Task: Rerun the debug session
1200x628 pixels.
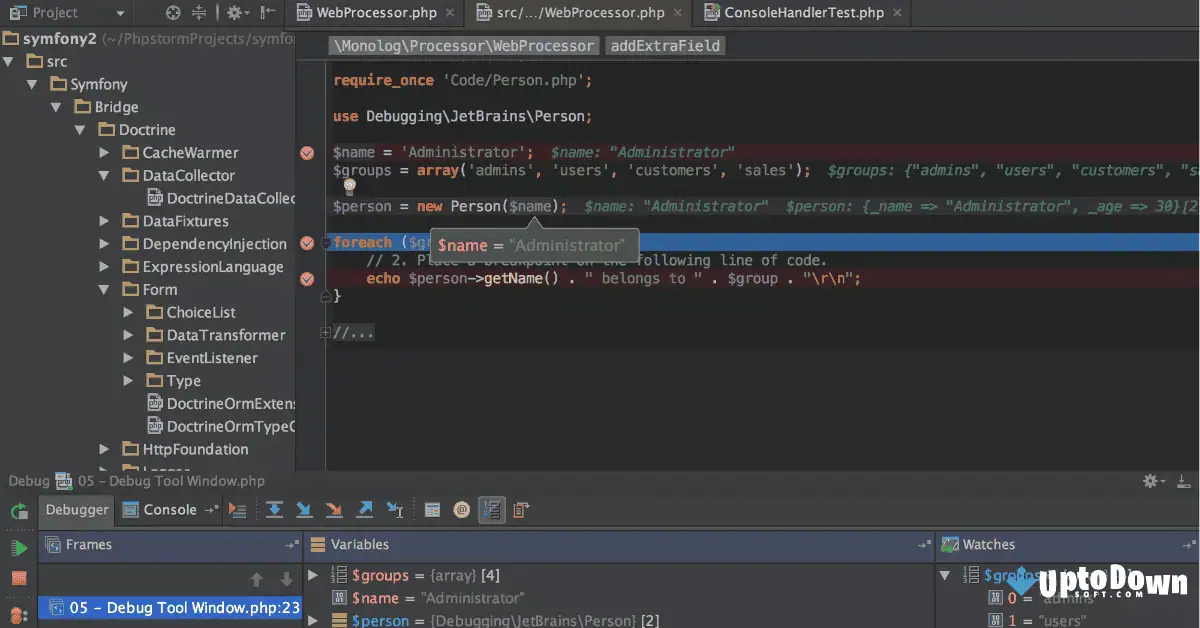Action: click(x=18, y=509)
